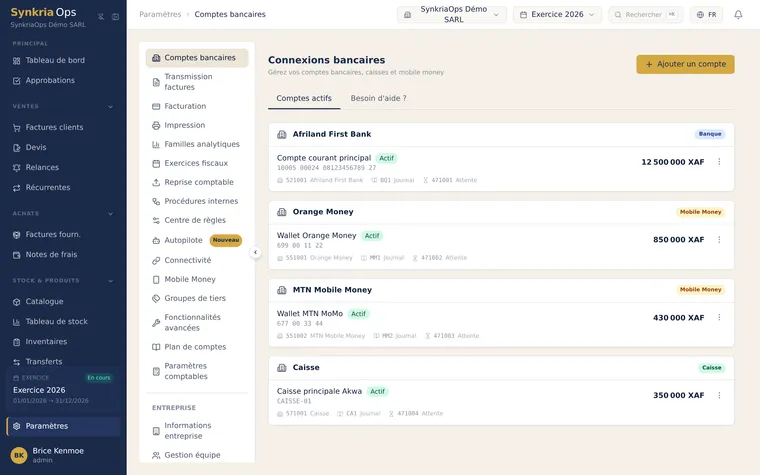The width and height of the screenshot is (760, 475).
Task: Collapse the ACHATS sidebar section
Action: tap(111, 214)
